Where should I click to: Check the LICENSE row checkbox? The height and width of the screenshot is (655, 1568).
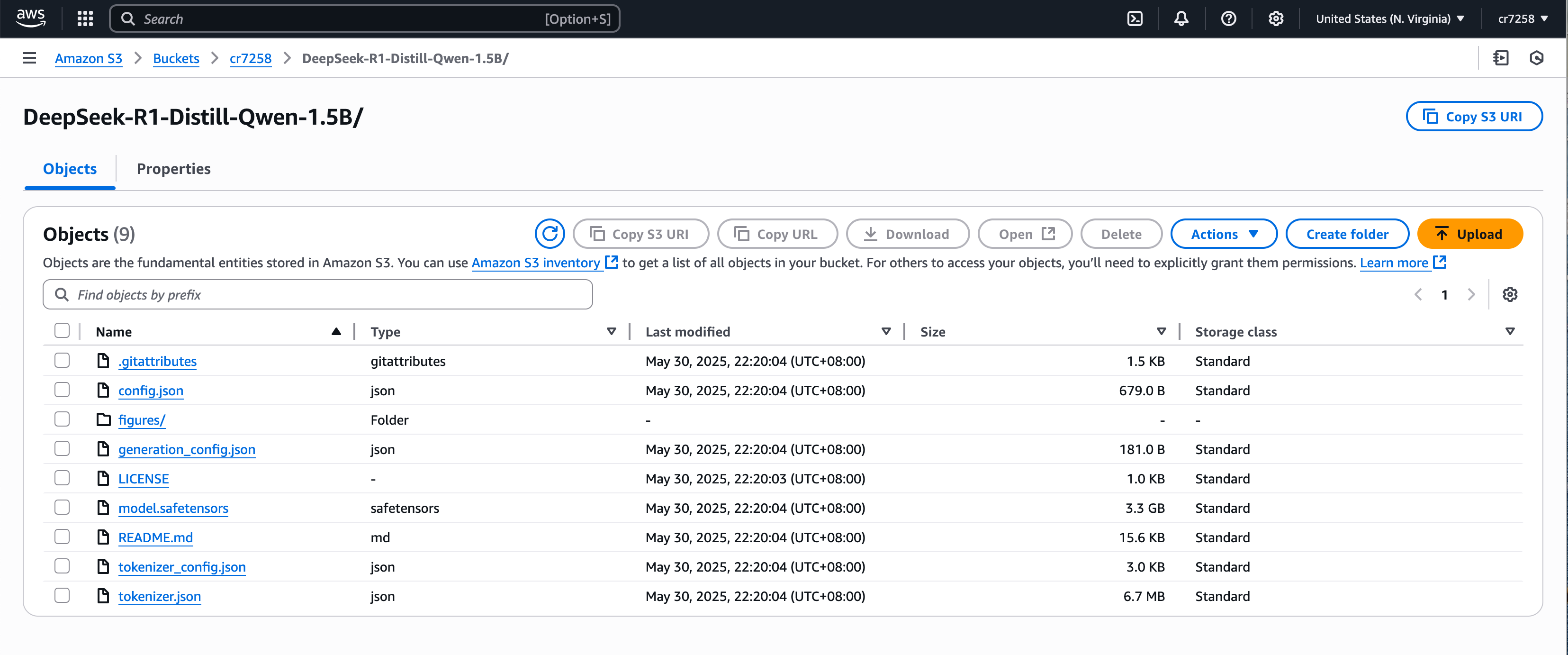coord(62,478)
